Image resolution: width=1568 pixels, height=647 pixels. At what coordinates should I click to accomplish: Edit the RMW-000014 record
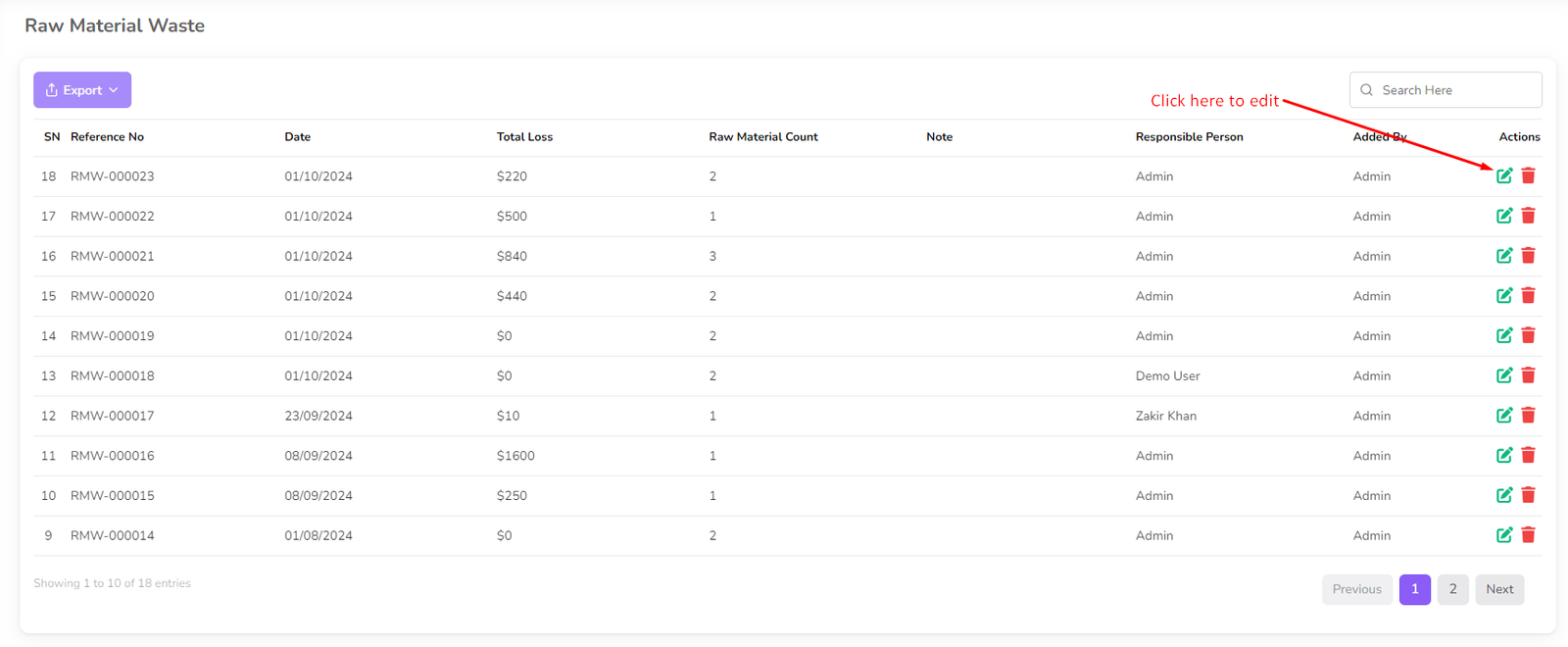tap(1503, 535)
